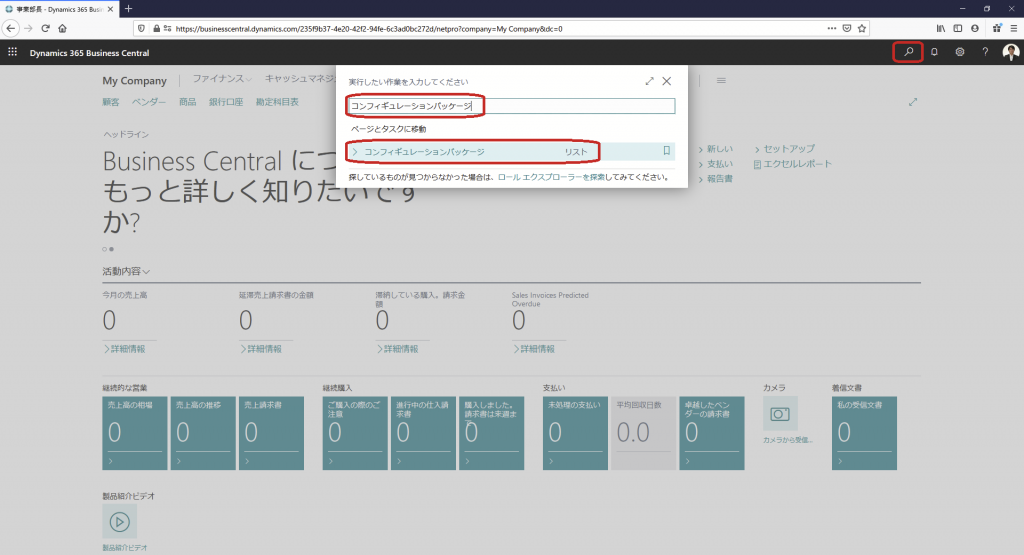Expand the 活動内容 section chevron
The width and height of the screenshot is (1024, 555).
(147, 271)
